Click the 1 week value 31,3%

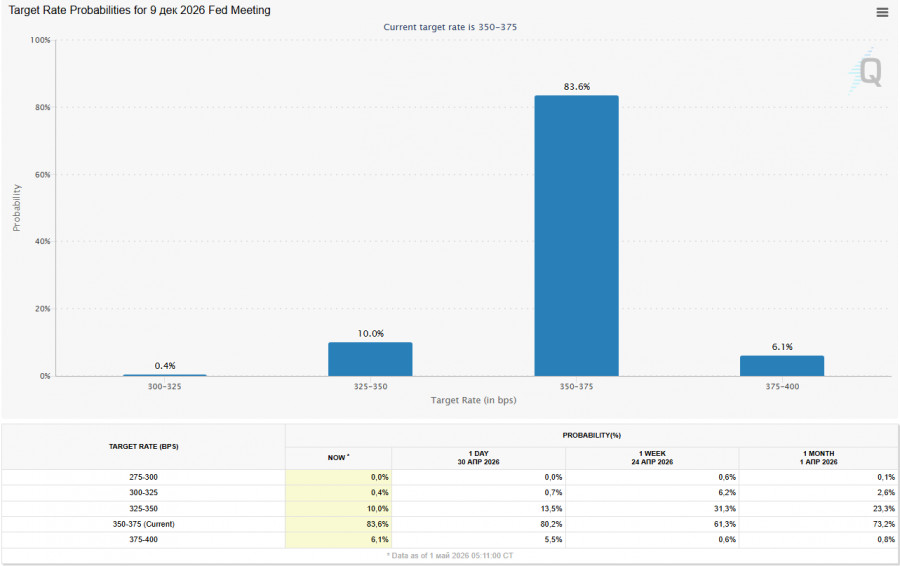pyautogui.click(x=725, y=509)
